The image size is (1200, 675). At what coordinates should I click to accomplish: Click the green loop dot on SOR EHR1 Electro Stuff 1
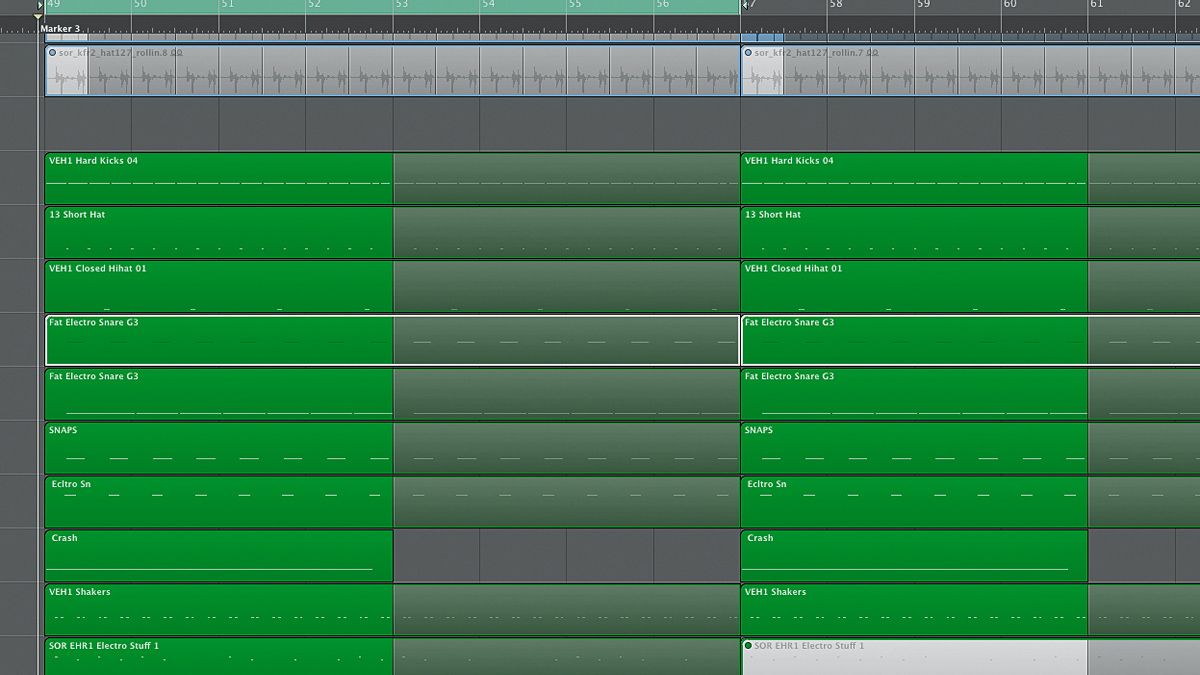pyautogui.click(x=747, y=646)
